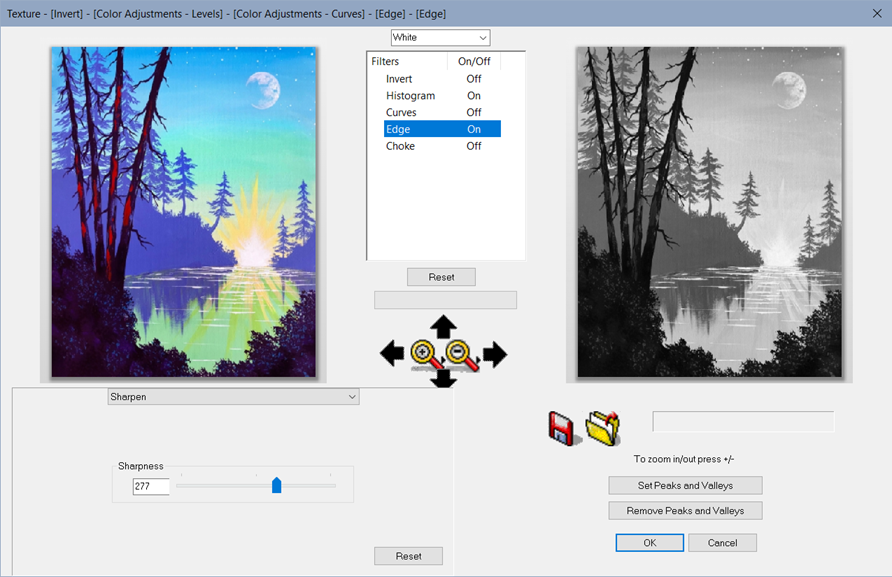
Task: Click the Sharpness value input field
Action: point(151,487)
